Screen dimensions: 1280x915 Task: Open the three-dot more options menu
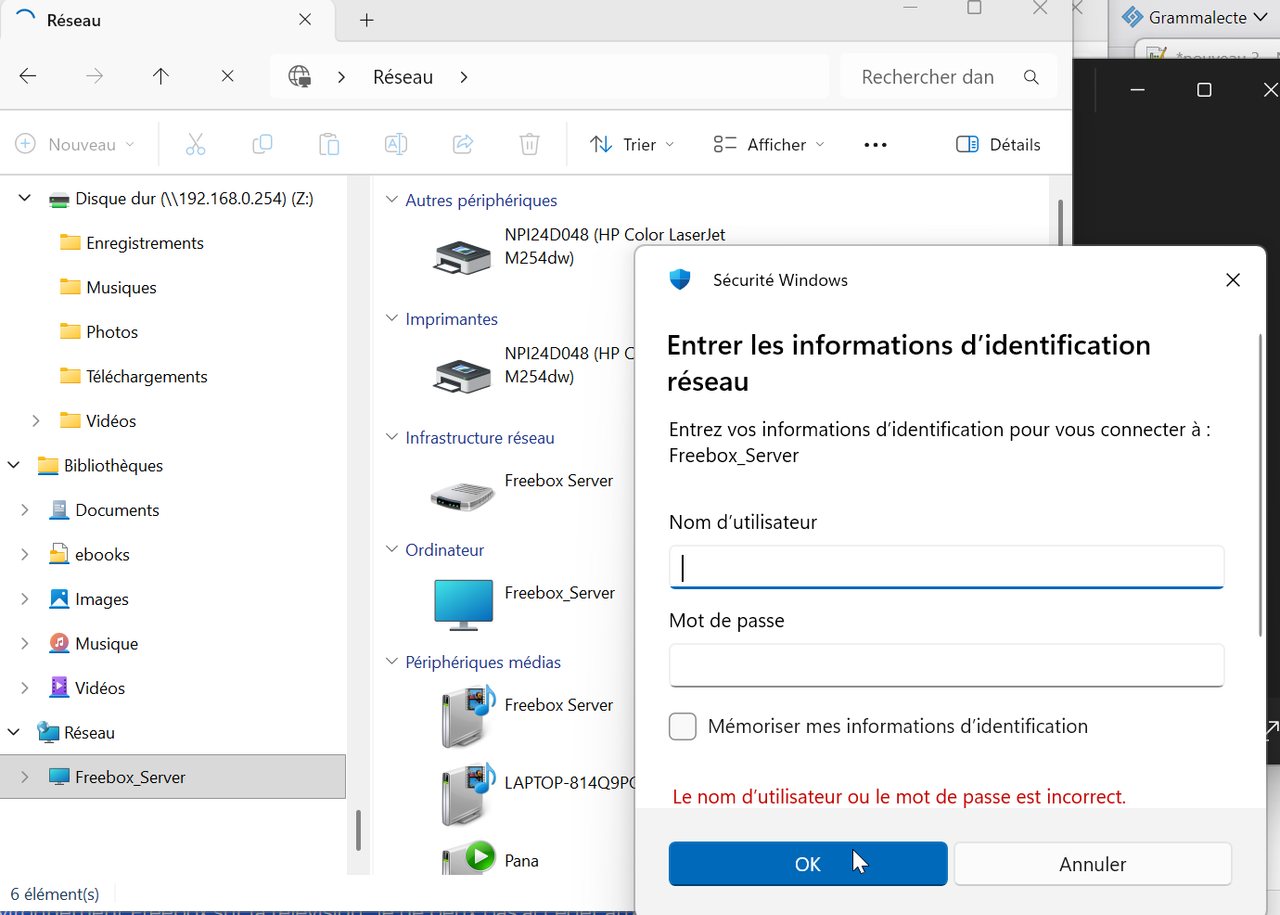tap(875, 145)
